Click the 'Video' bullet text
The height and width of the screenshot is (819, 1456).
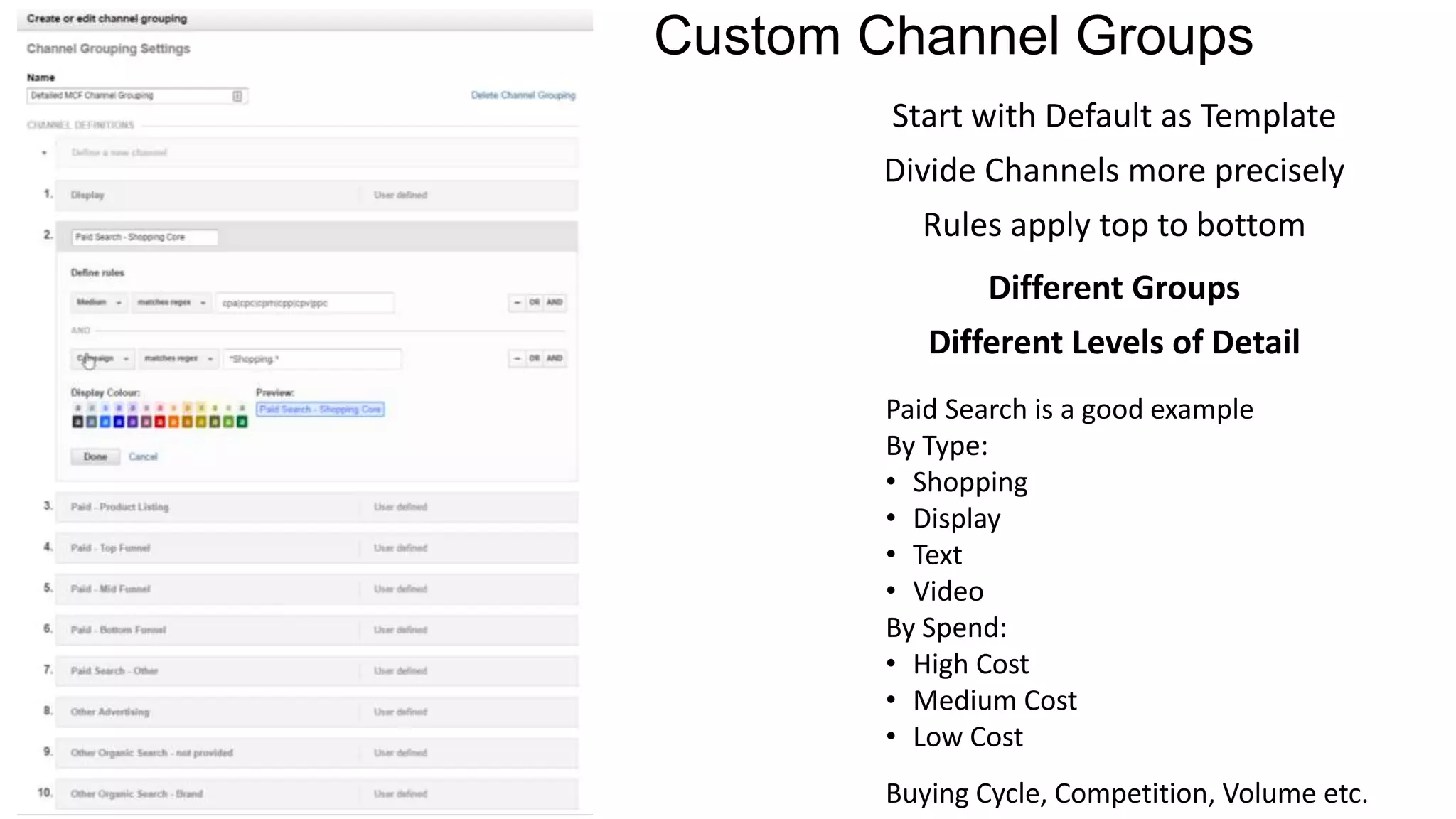[x=948, y=591]
